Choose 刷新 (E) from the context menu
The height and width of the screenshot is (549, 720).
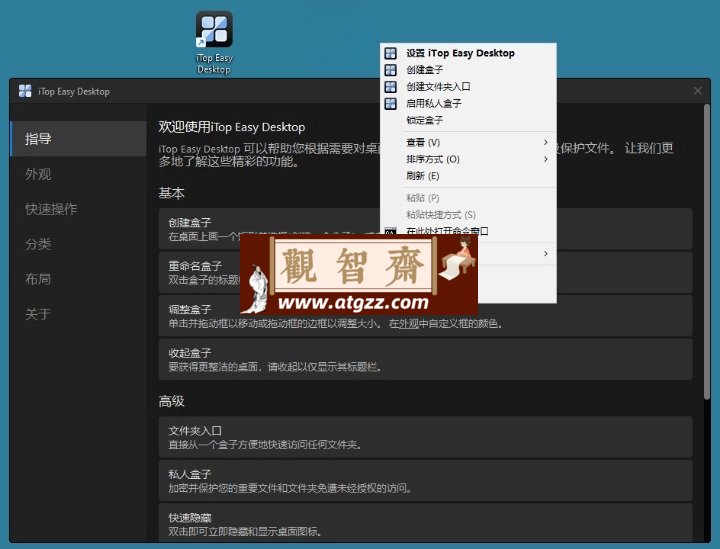coord(468,176)
